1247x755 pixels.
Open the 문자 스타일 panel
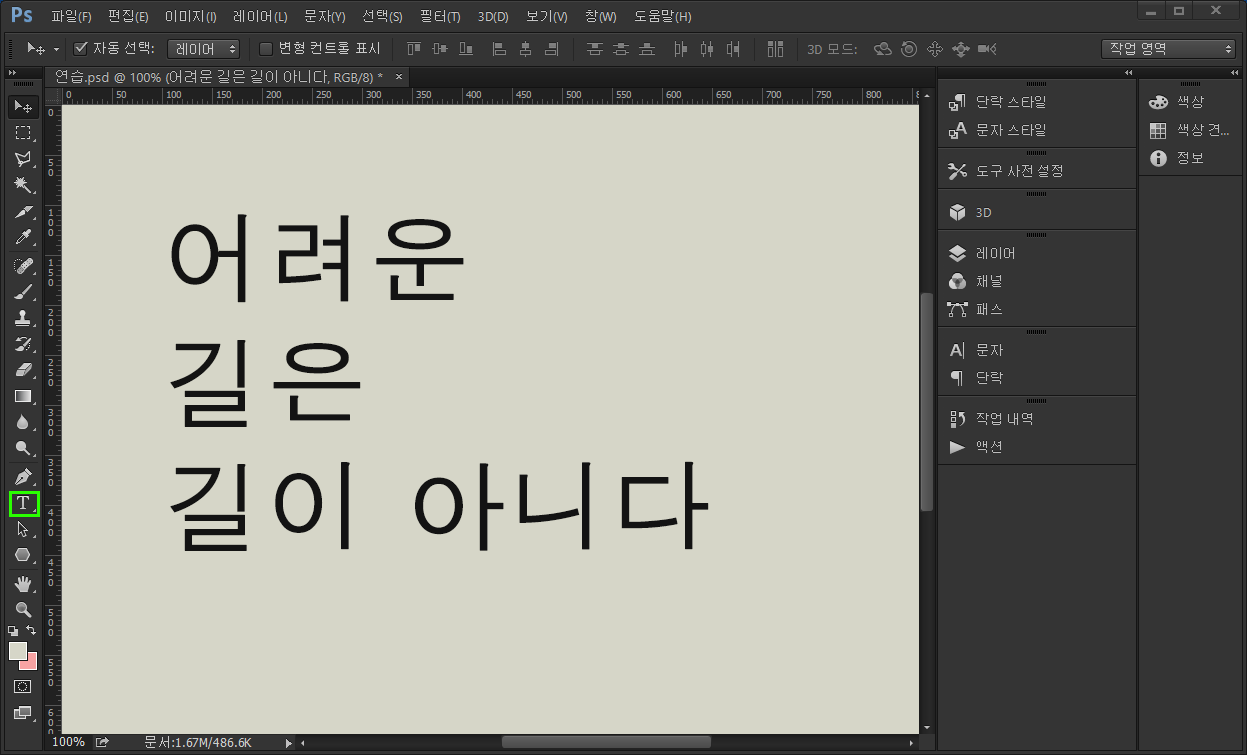[1010, 130]
